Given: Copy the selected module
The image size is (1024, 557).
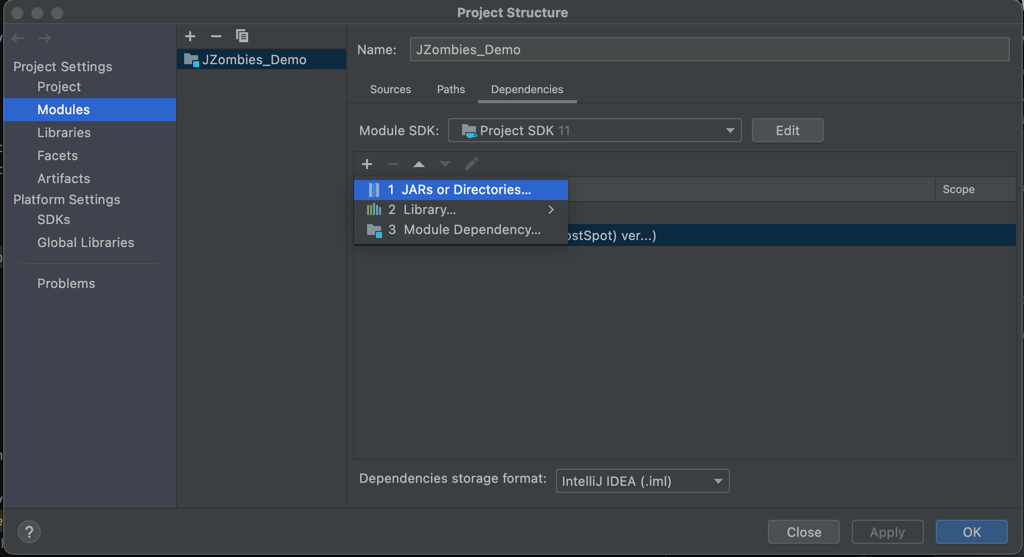Looking at the screenshot, I should tap(242, 36).
